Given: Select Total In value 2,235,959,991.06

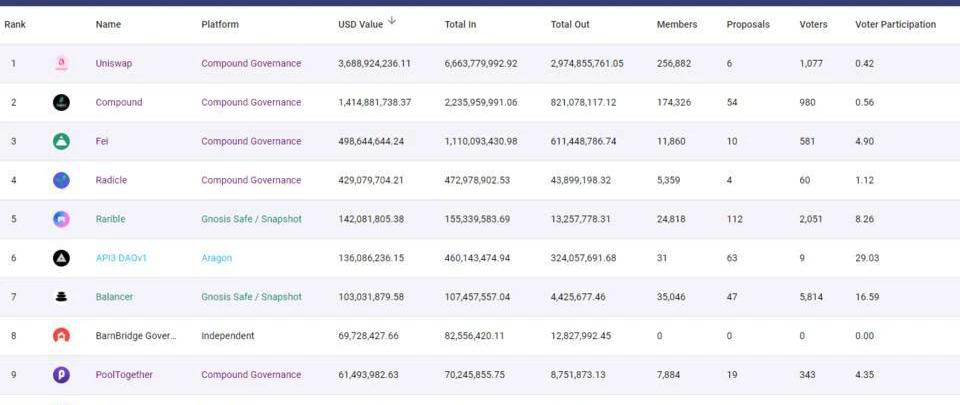Looking at the screenshot, I should click(x=481, y=102).
